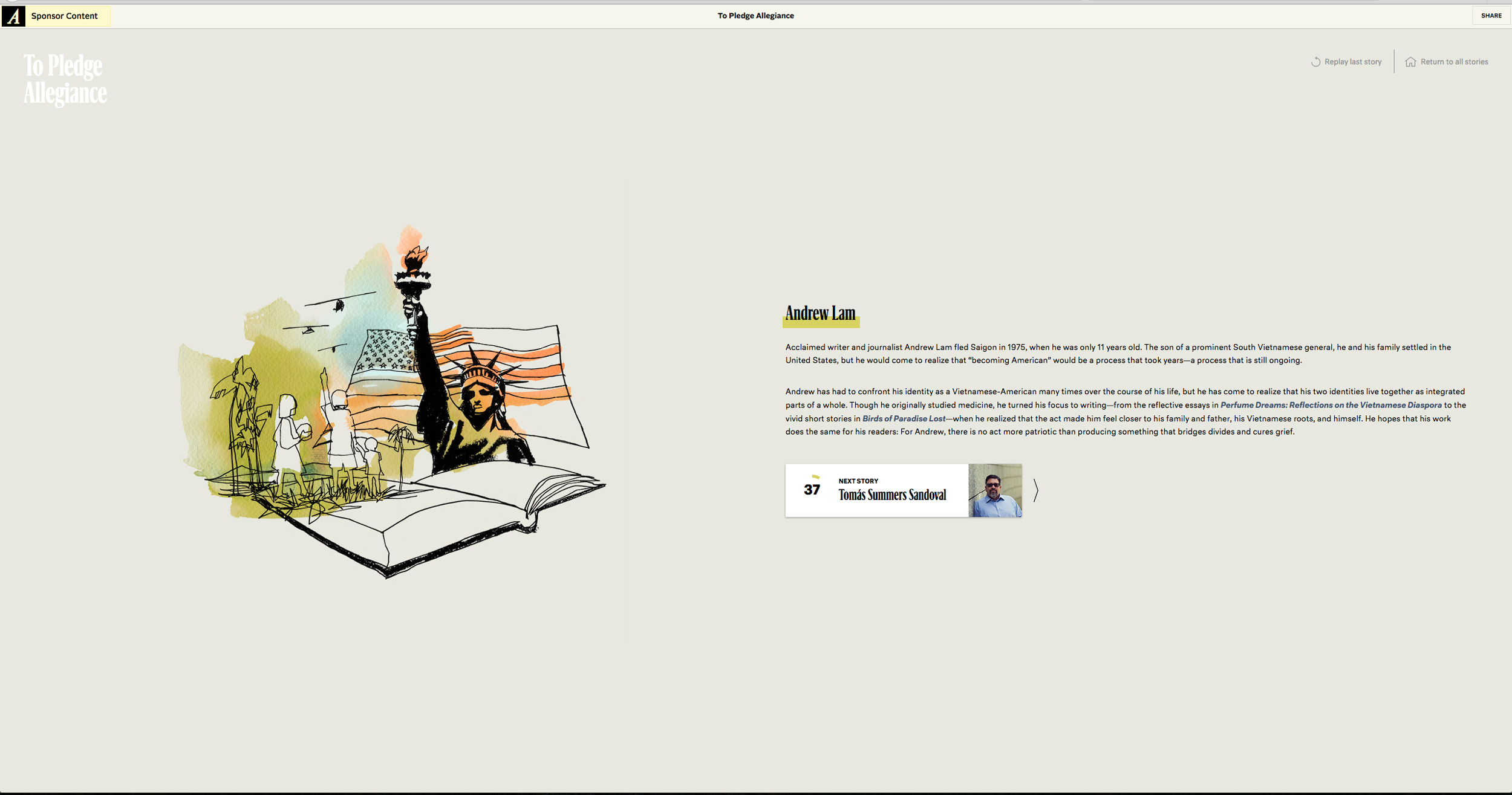Click the SHARE button
Image resolution: width=1512 pixels, height=795 pixels.
pyautogui.click(x=1491, y=16)
